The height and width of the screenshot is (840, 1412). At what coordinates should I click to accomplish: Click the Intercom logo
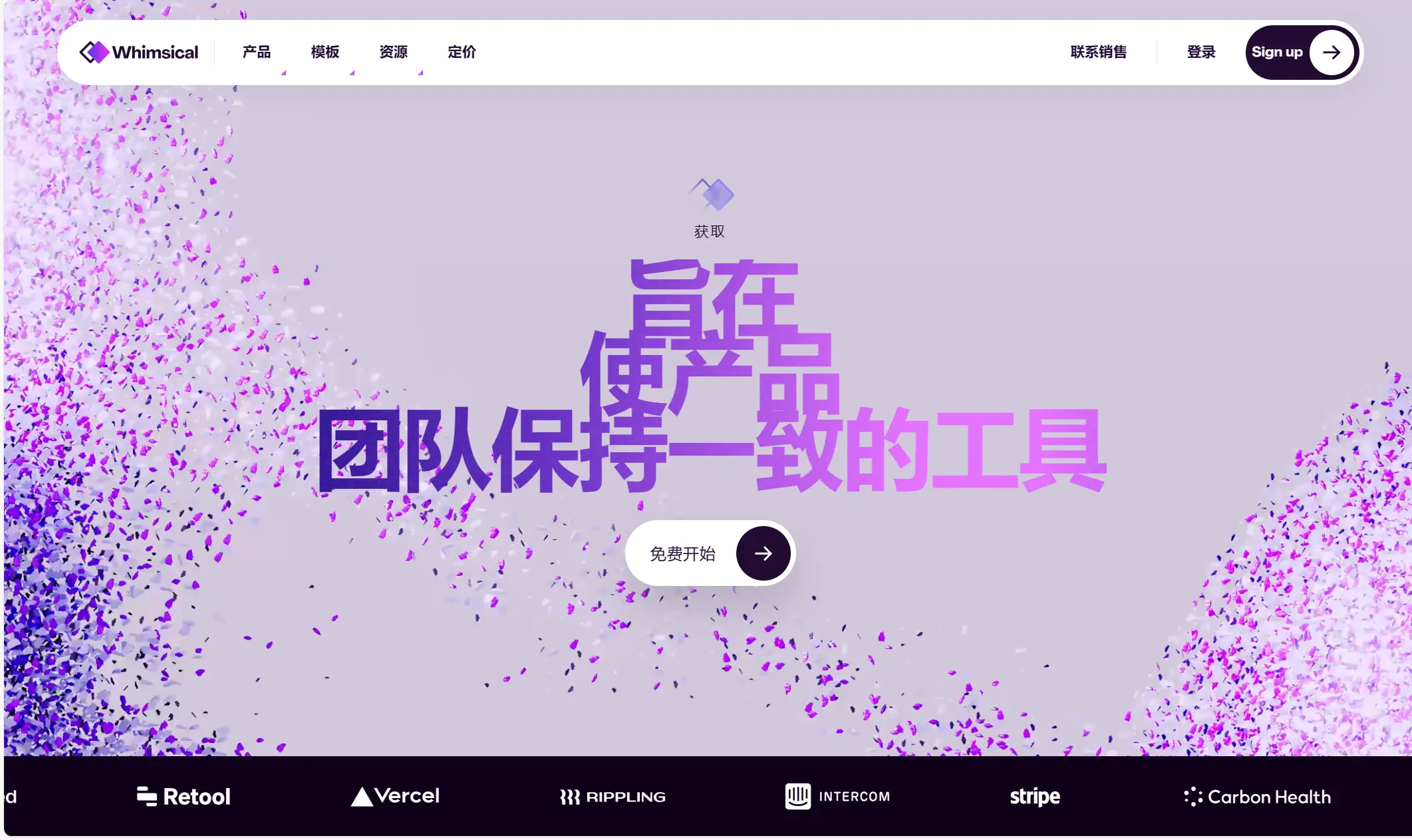click(837, 796)
